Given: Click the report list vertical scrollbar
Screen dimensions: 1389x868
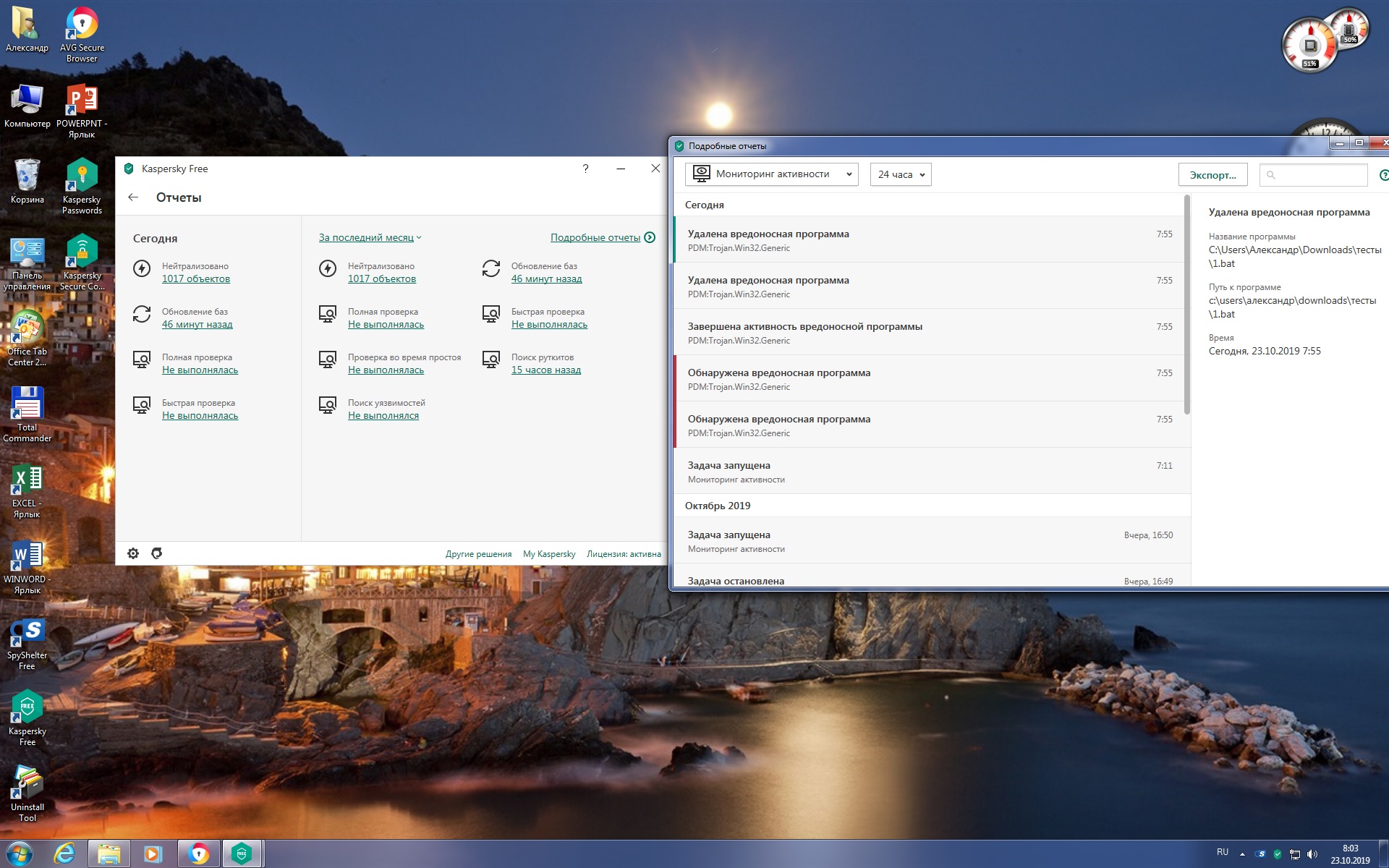Looking at the screenshot, I should click(x=1186, y=305).
